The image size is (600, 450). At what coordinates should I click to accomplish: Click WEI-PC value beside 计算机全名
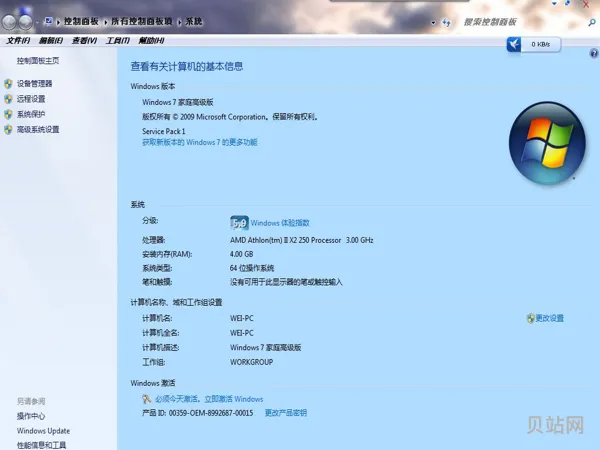pyautogui.click(x=241, y=333)
